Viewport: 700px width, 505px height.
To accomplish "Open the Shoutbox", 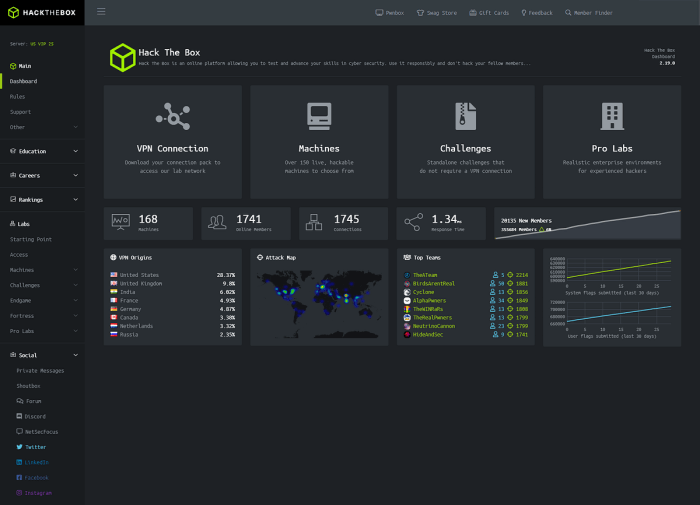I will (29, 386).
